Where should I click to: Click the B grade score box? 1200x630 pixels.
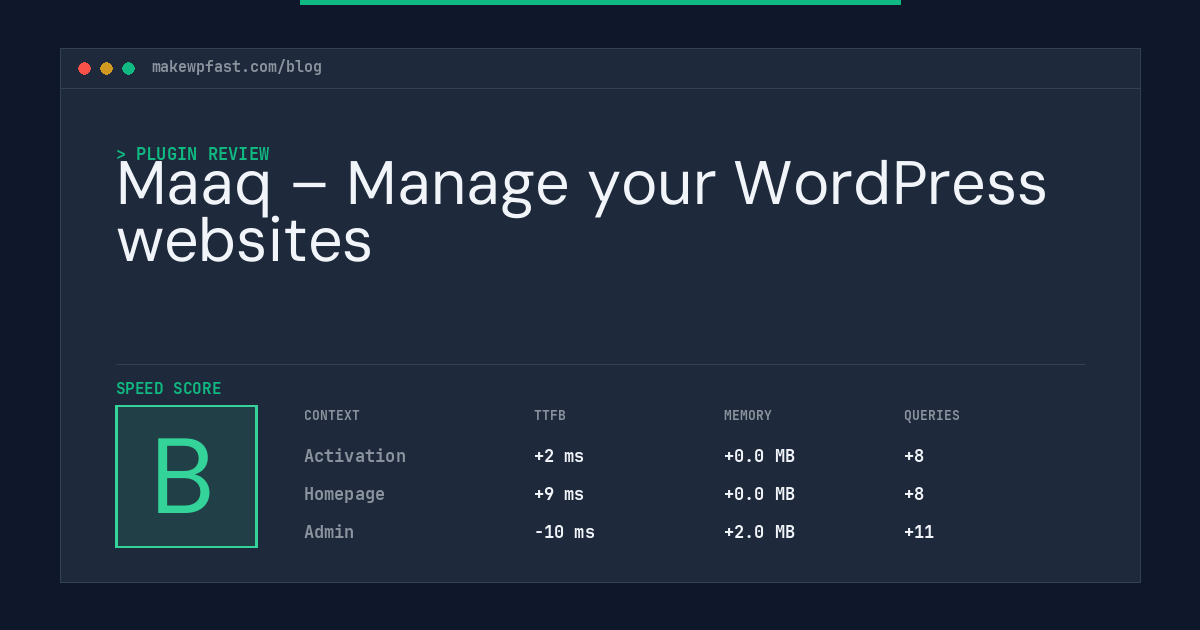186,476
